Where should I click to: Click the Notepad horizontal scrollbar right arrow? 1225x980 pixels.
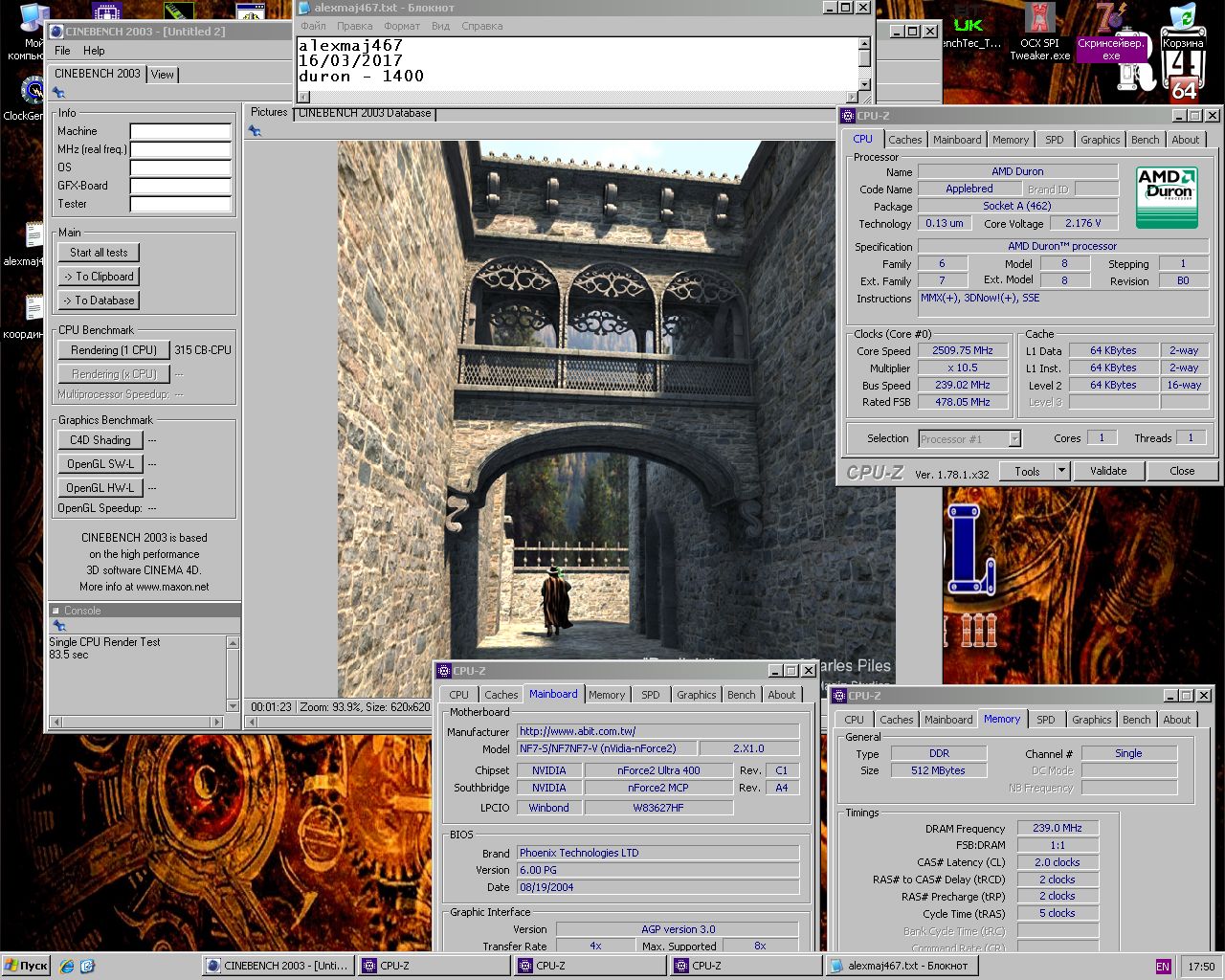(x=853, y=97)
